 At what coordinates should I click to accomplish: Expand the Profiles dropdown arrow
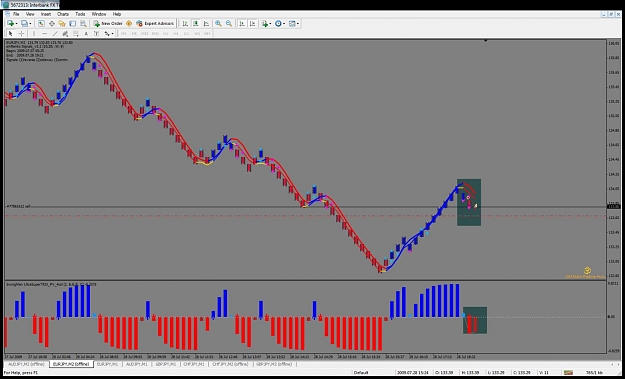coord(30,24)
